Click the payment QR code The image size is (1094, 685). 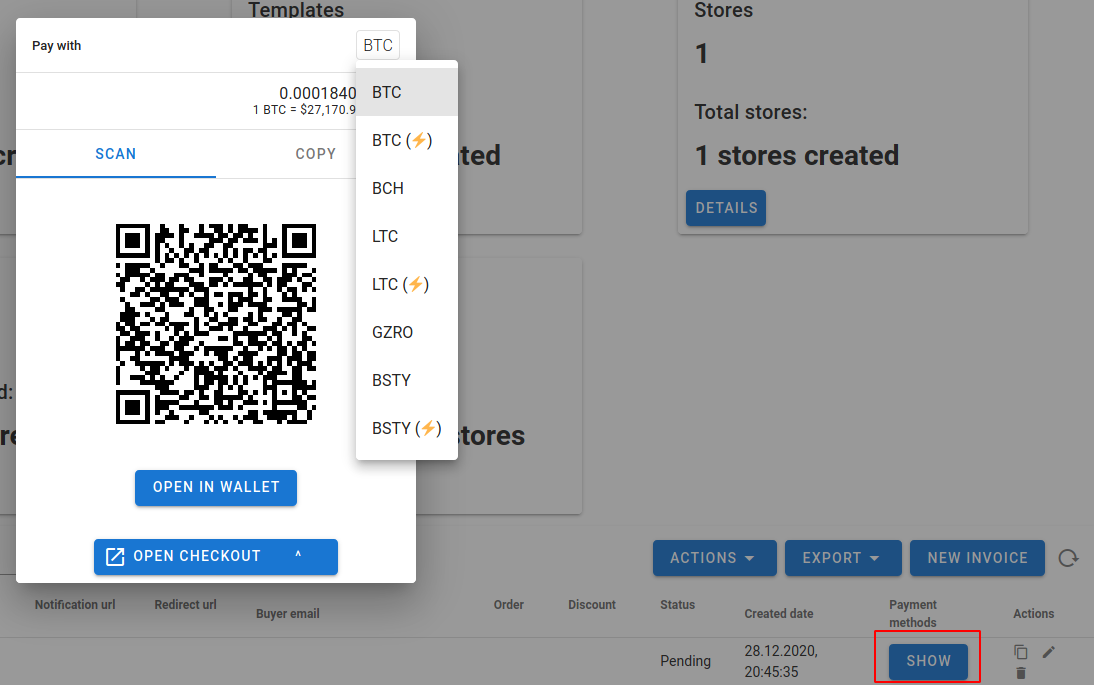(x=216, y=324)
